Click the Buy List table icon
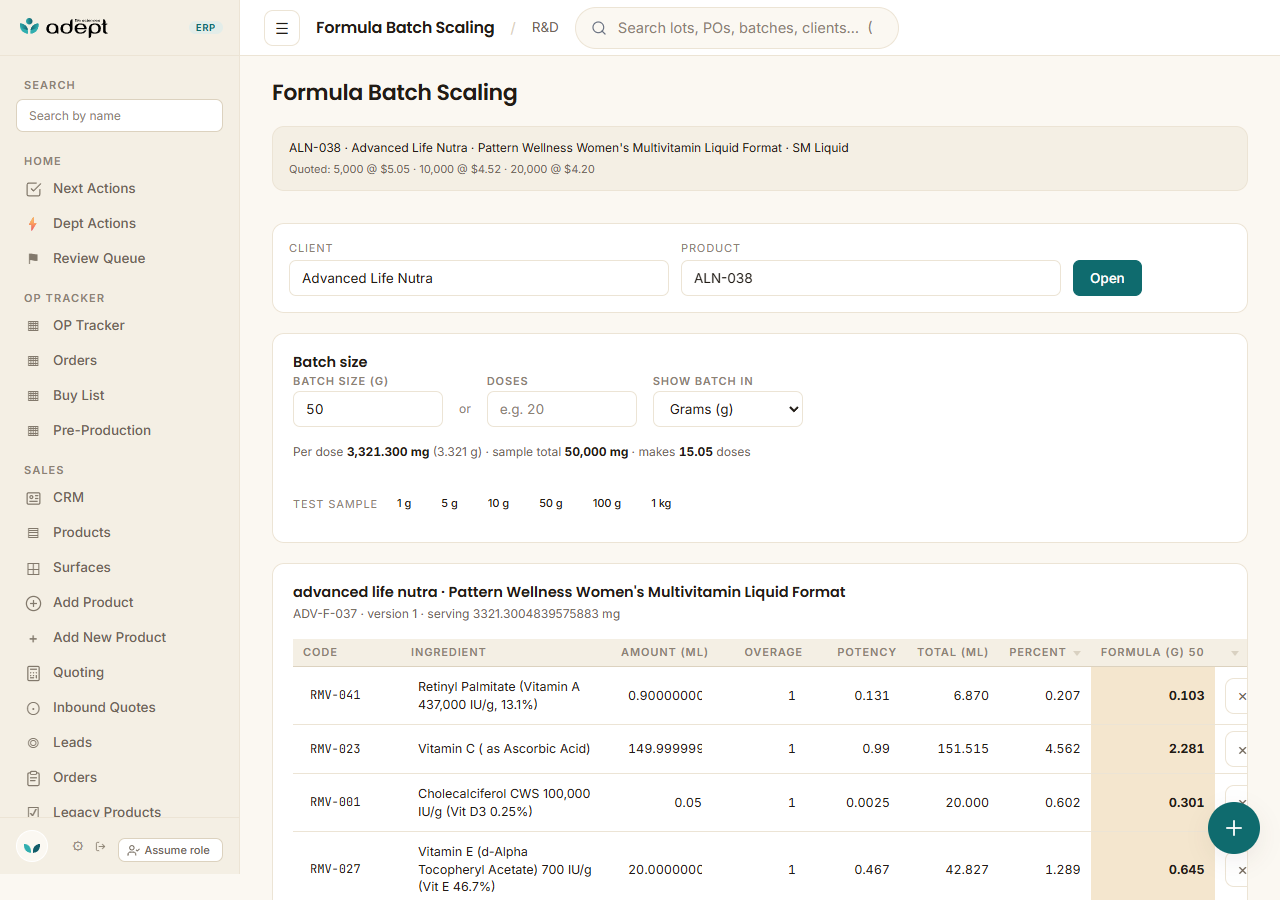Screen dimensions: 1280x900 coord(33,396)
